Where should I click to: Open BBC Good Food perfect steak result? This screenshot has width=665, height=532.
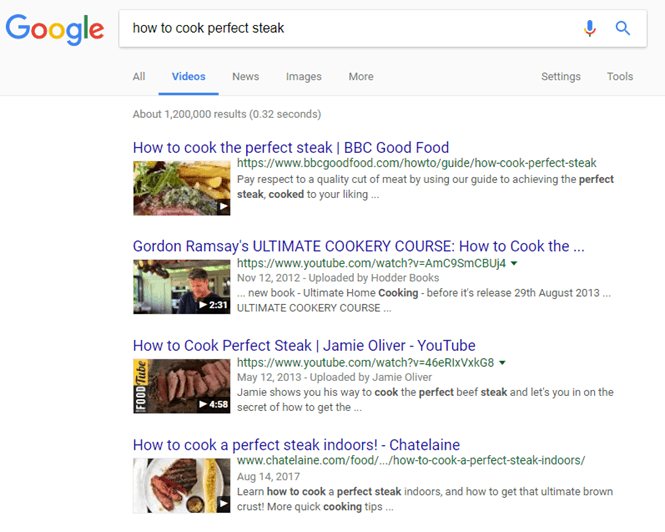pyautogui.click(x=291, y=148)
